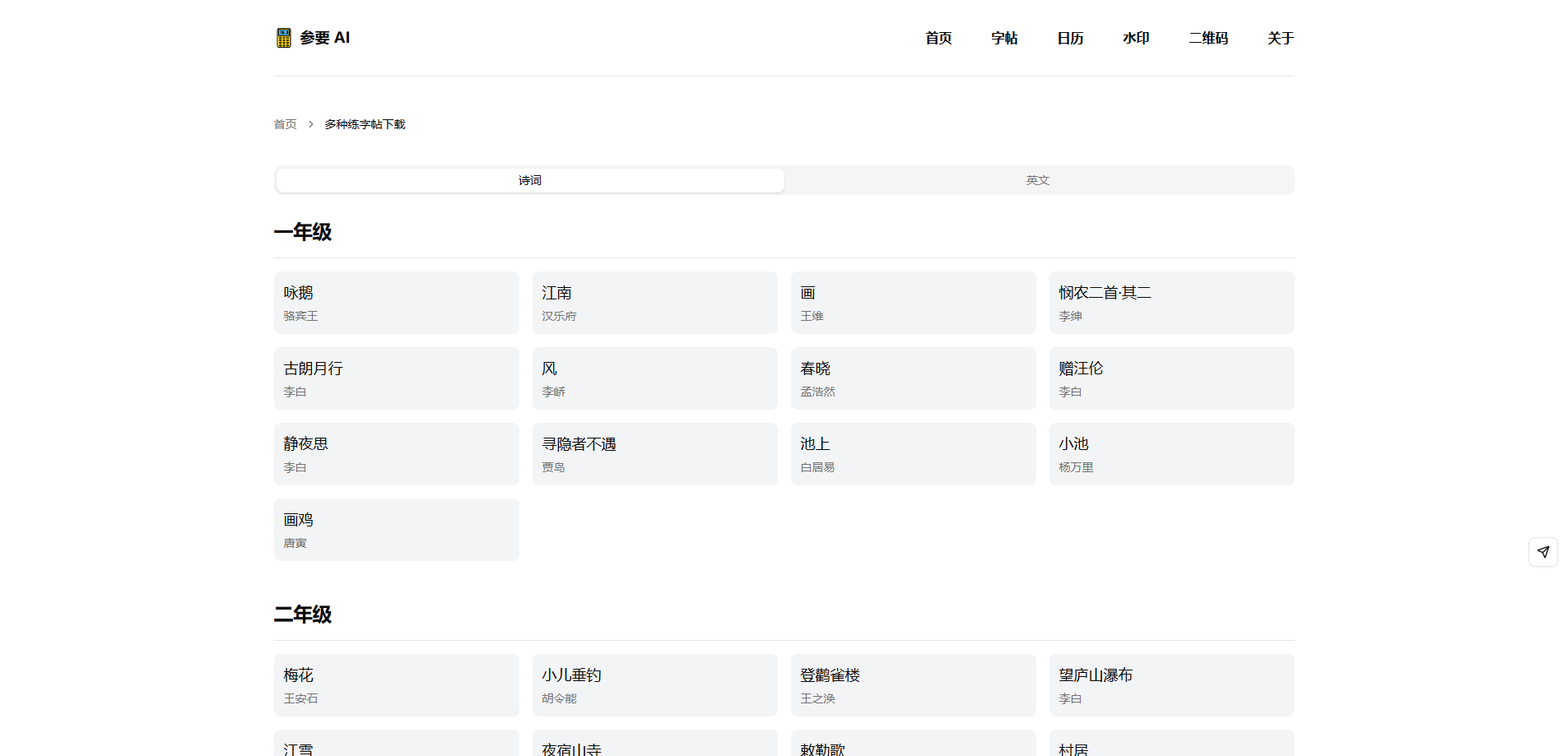
Task: Open the 关于 page
Action: tap(1280, 38)
